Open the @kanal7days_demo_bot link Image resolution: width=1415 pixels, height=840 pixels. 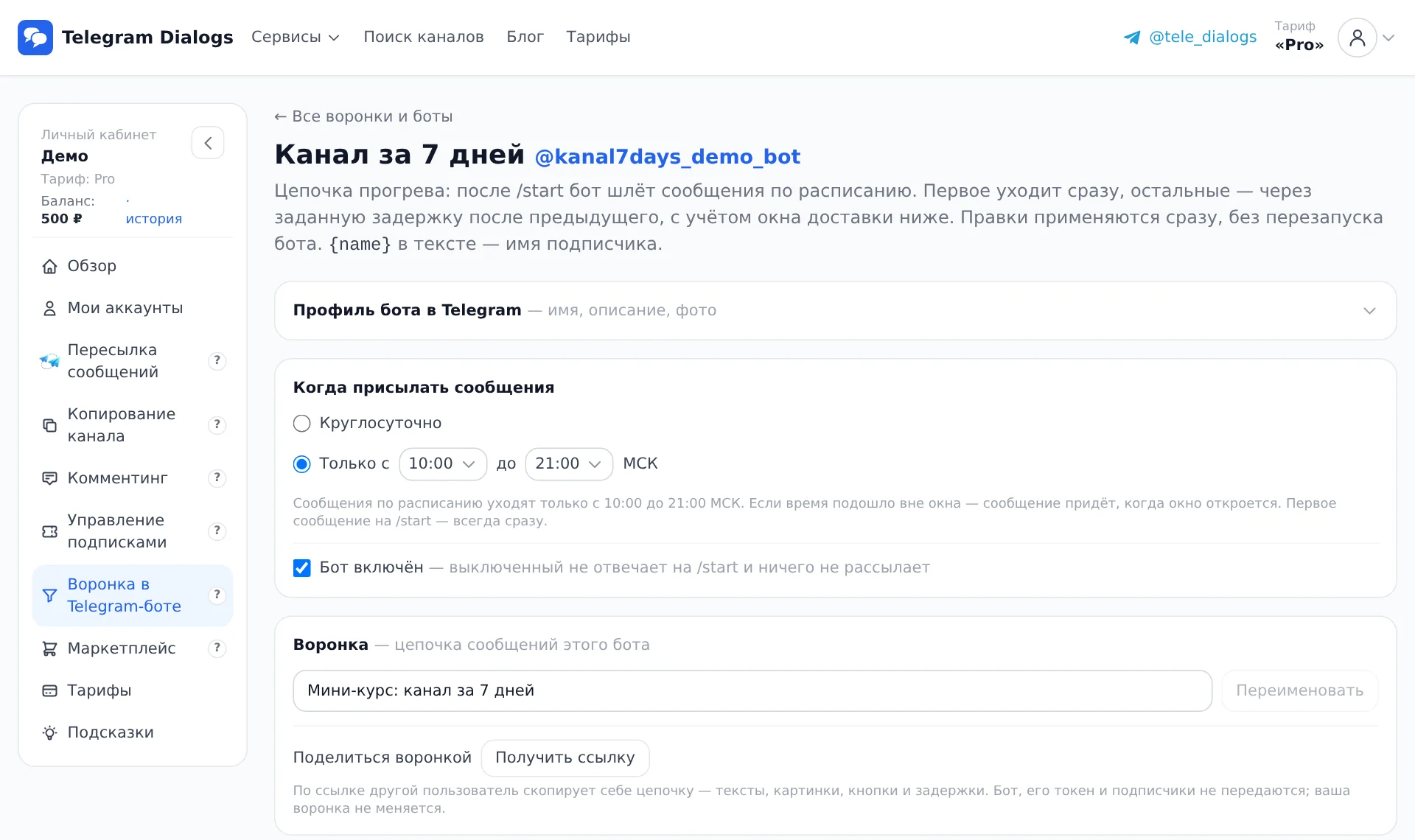667,156
